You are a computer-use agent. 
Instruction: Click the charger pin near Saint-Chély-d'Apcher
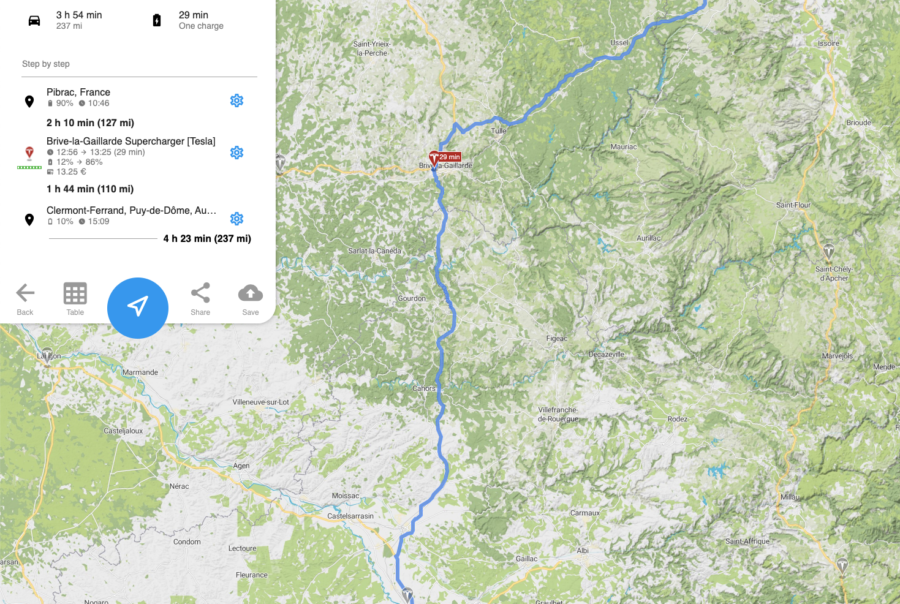click(828, 251)
